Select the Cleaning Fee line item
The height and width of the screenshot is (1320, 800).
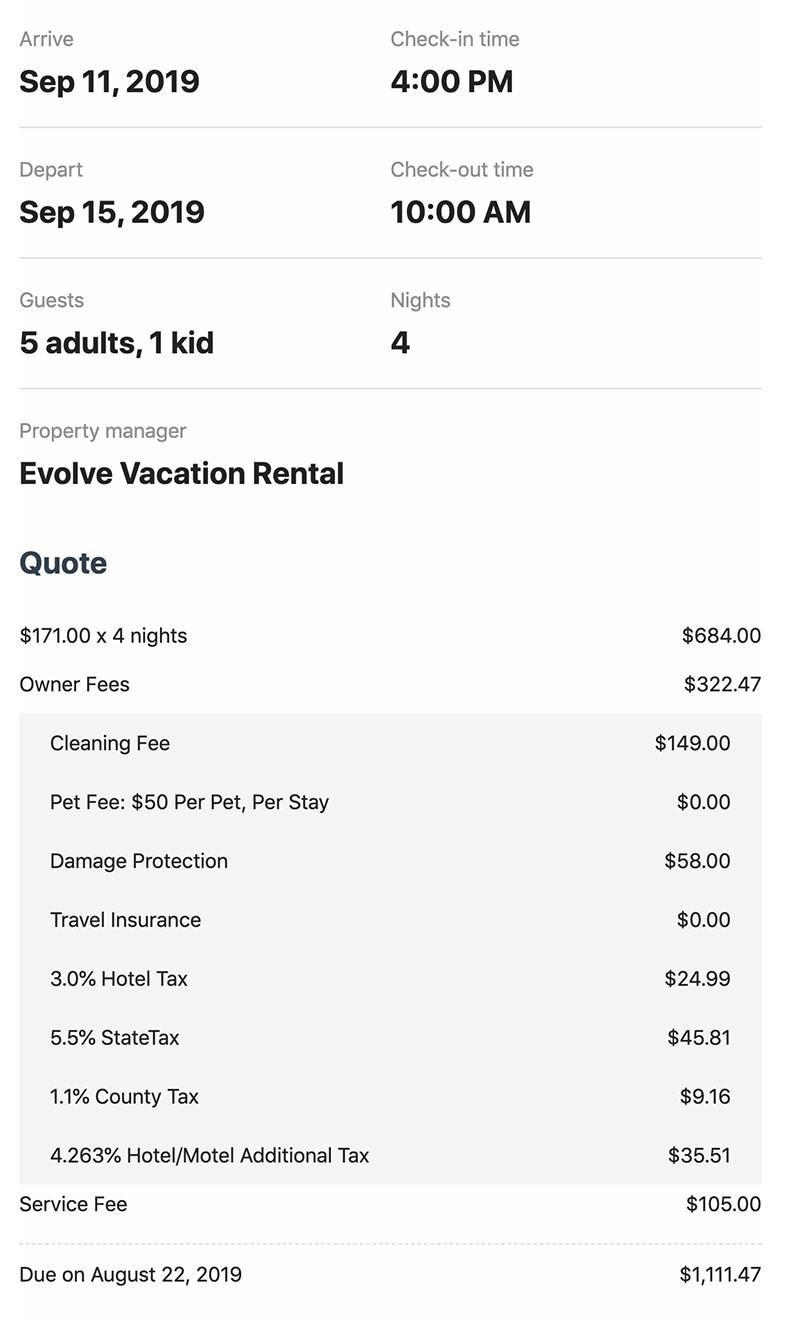tap(110, 743)
